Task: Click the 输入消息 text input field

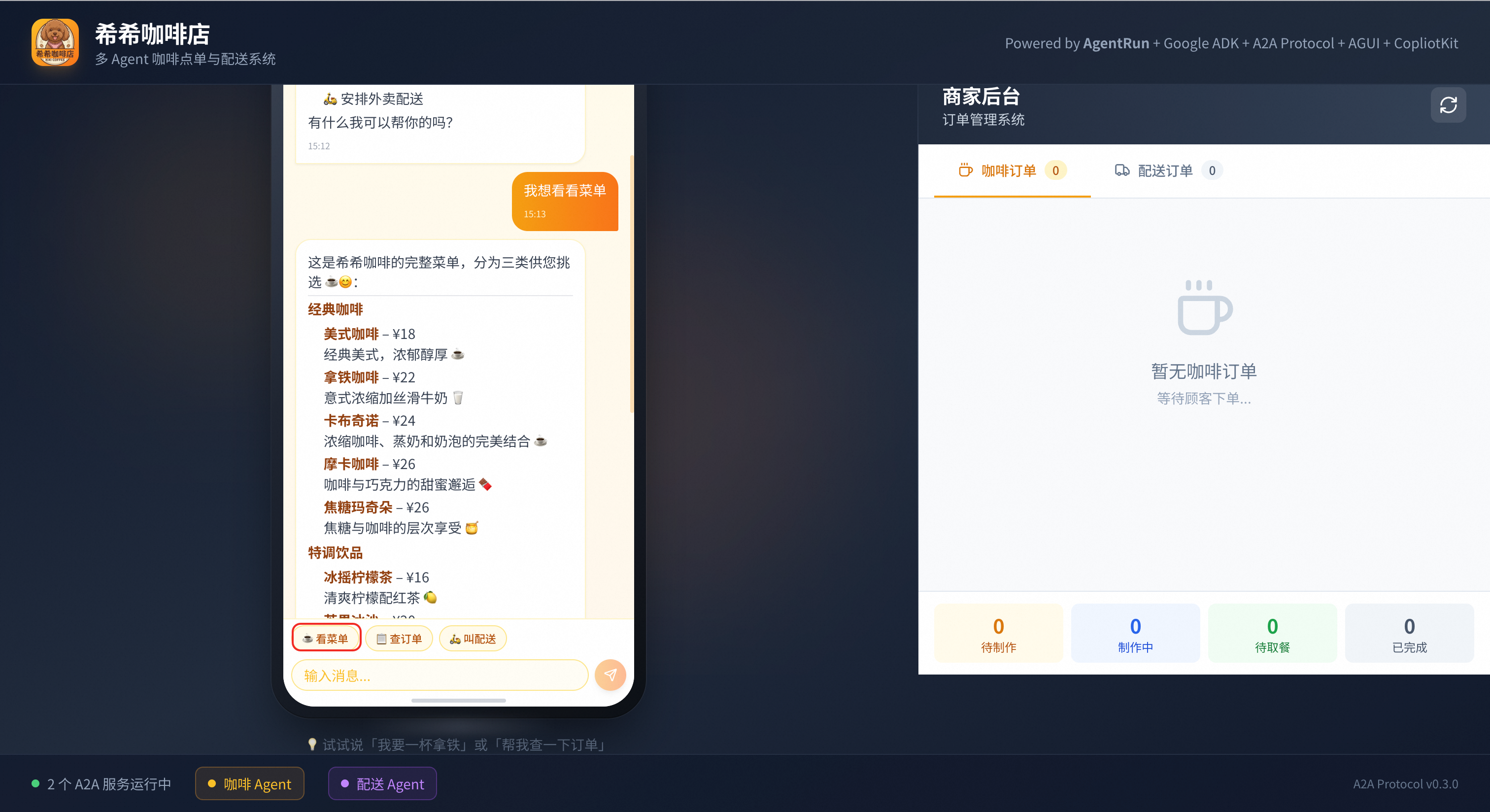Action: coord(440,675)
